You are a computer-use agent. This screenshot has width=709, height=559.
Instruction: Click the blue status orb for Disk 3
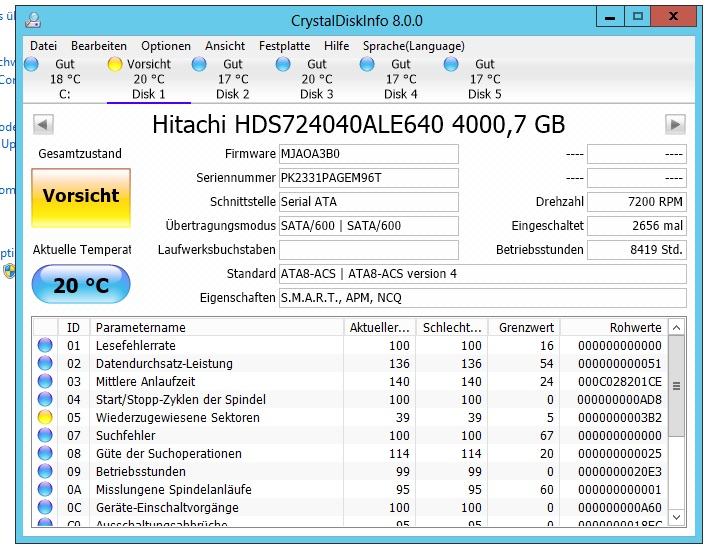click(x=283, y=64)
